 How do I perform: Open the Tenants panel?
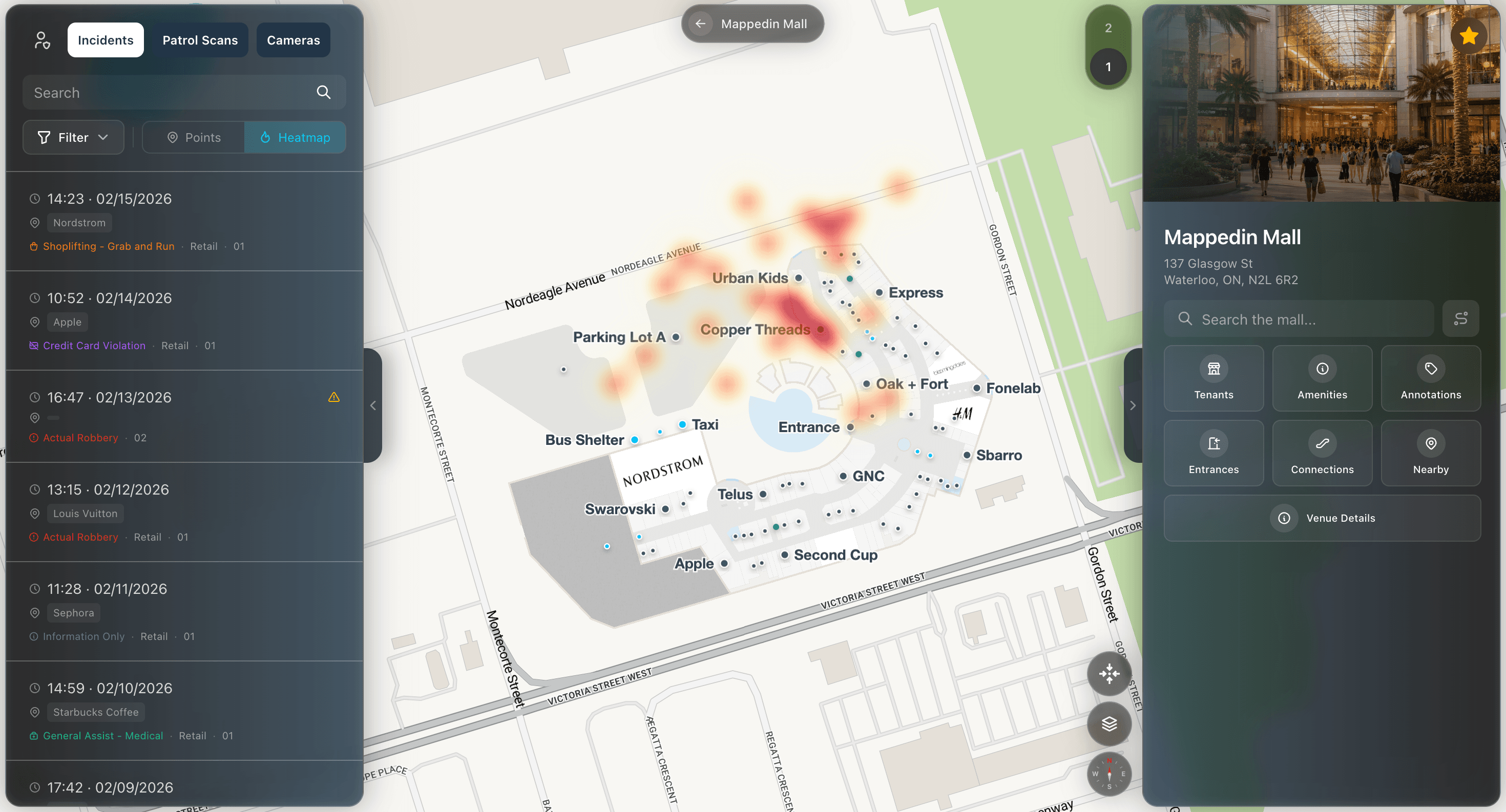click(x=1214, y=378)
